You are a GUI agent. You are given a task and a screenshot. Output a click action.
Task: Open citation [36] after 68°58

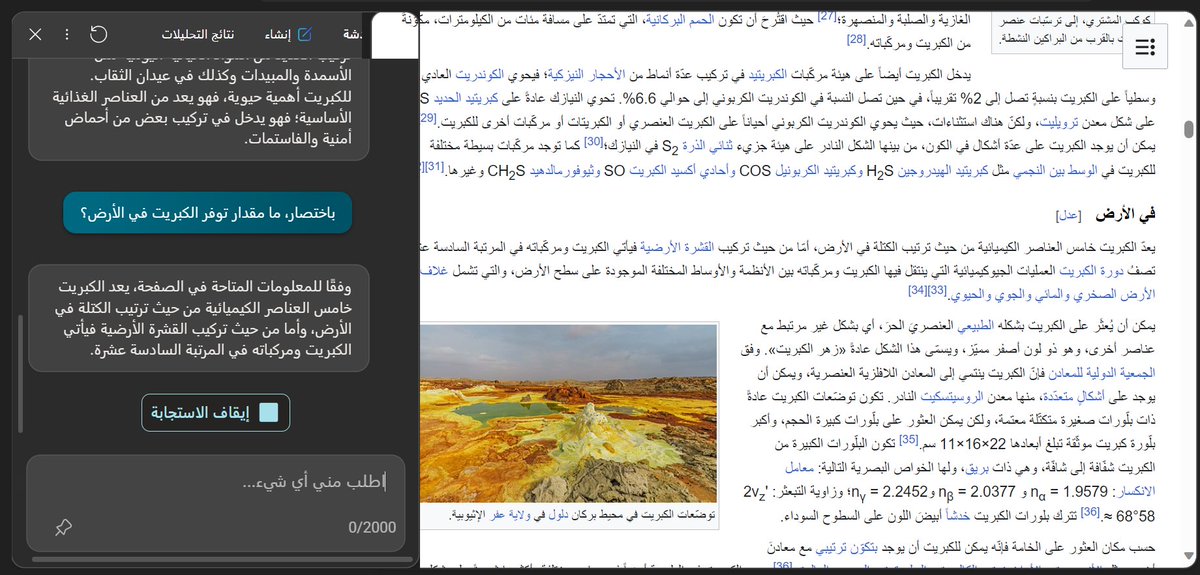[x=1090, y=511]
